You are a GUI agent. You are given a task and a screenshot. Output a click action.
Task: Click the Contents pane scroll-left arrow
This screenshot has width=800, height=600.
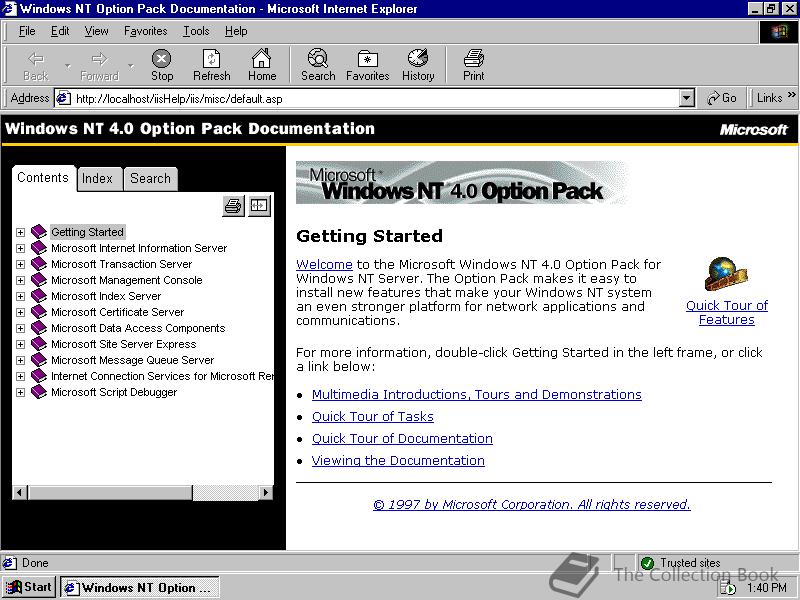pos(20,492)
